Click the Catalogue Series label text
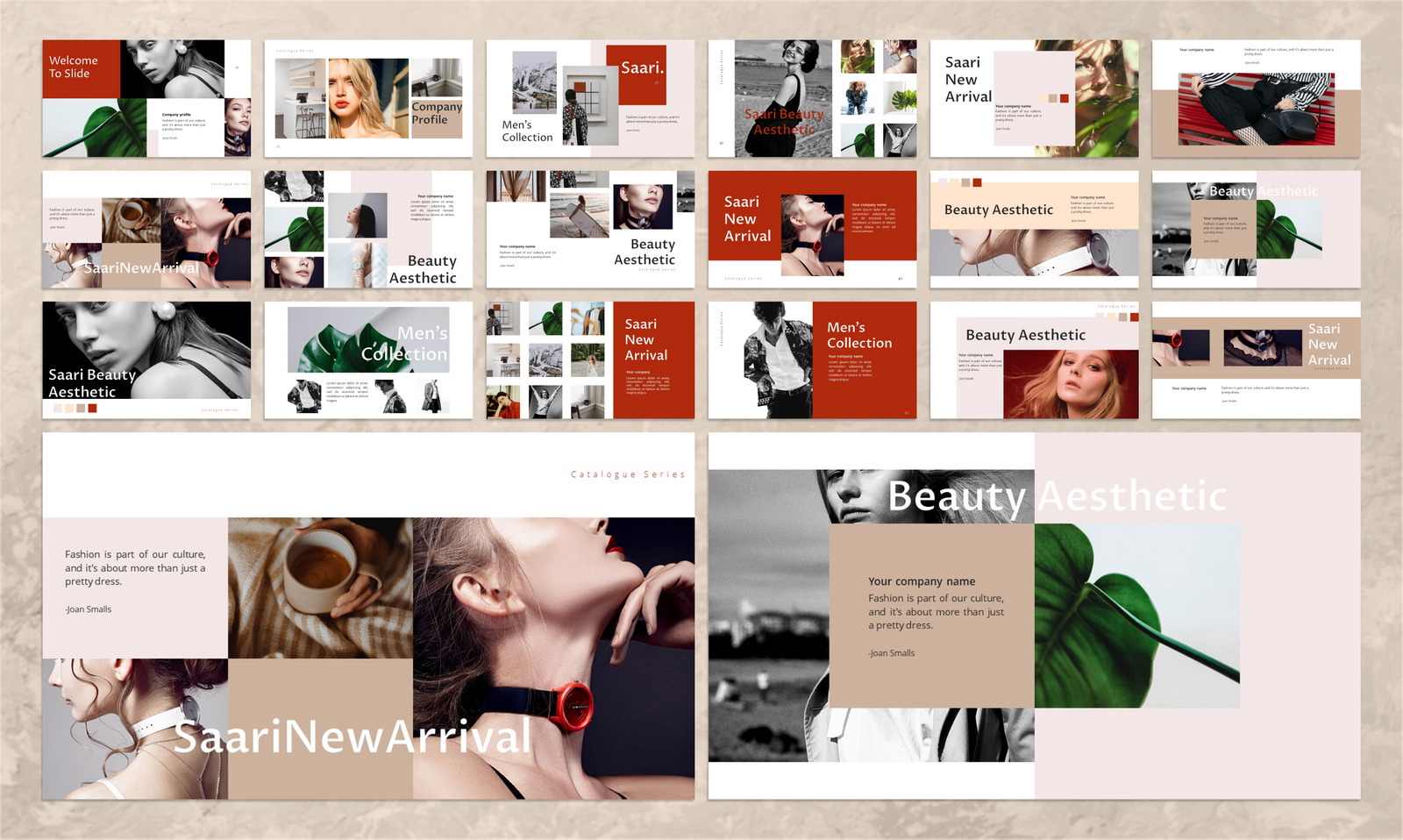The width and height of the screenshot is (1403, 840). click(x=628, y=474)
